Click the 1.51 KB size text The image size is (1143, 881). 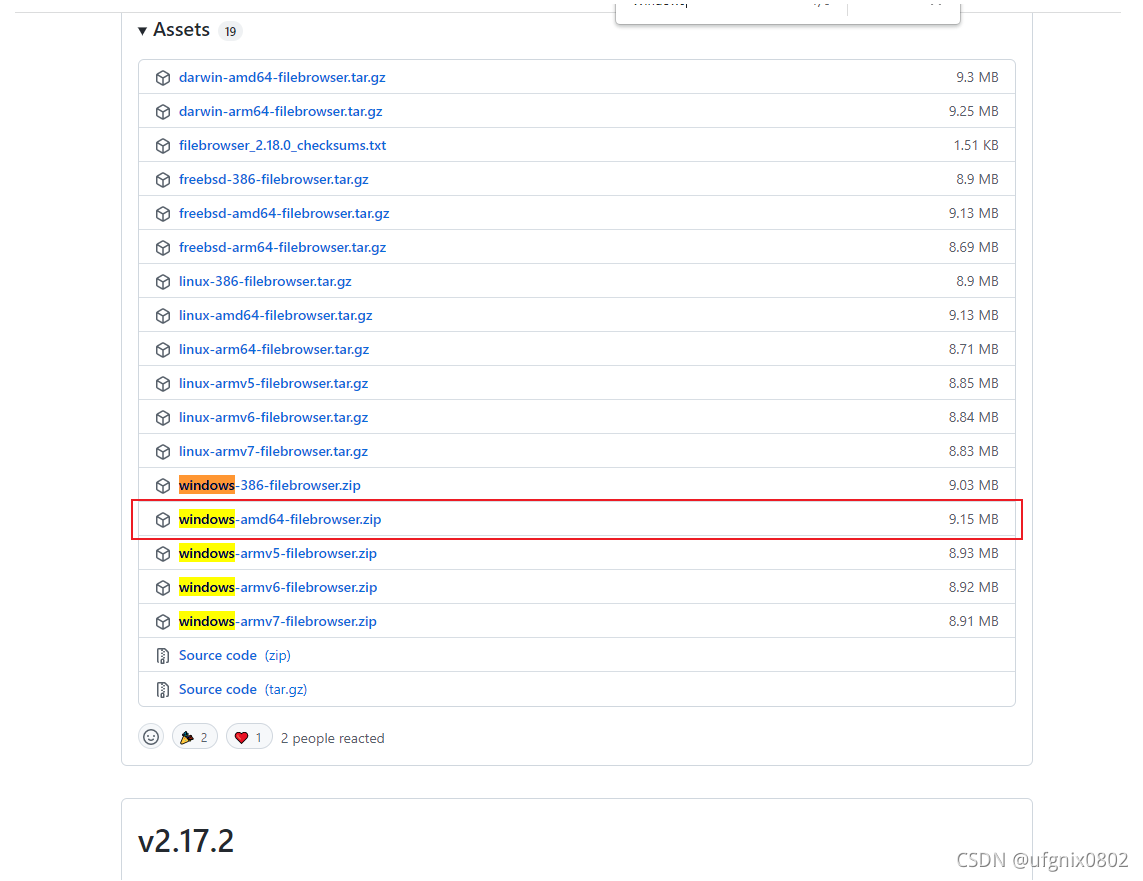(975, 145)
